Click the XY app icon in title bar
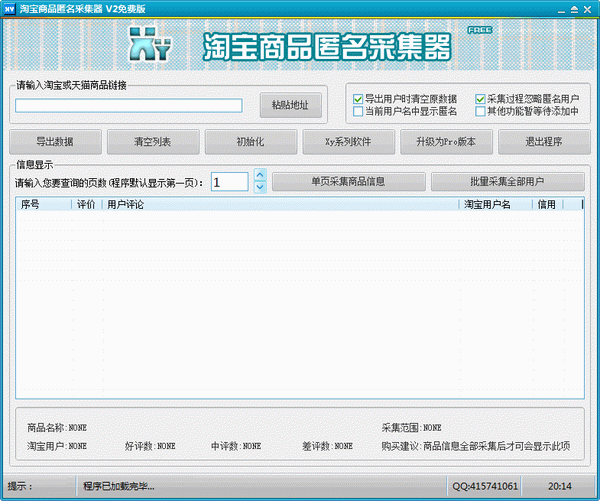The height and width of the screenshot is (501, 600). pos(10,9)
